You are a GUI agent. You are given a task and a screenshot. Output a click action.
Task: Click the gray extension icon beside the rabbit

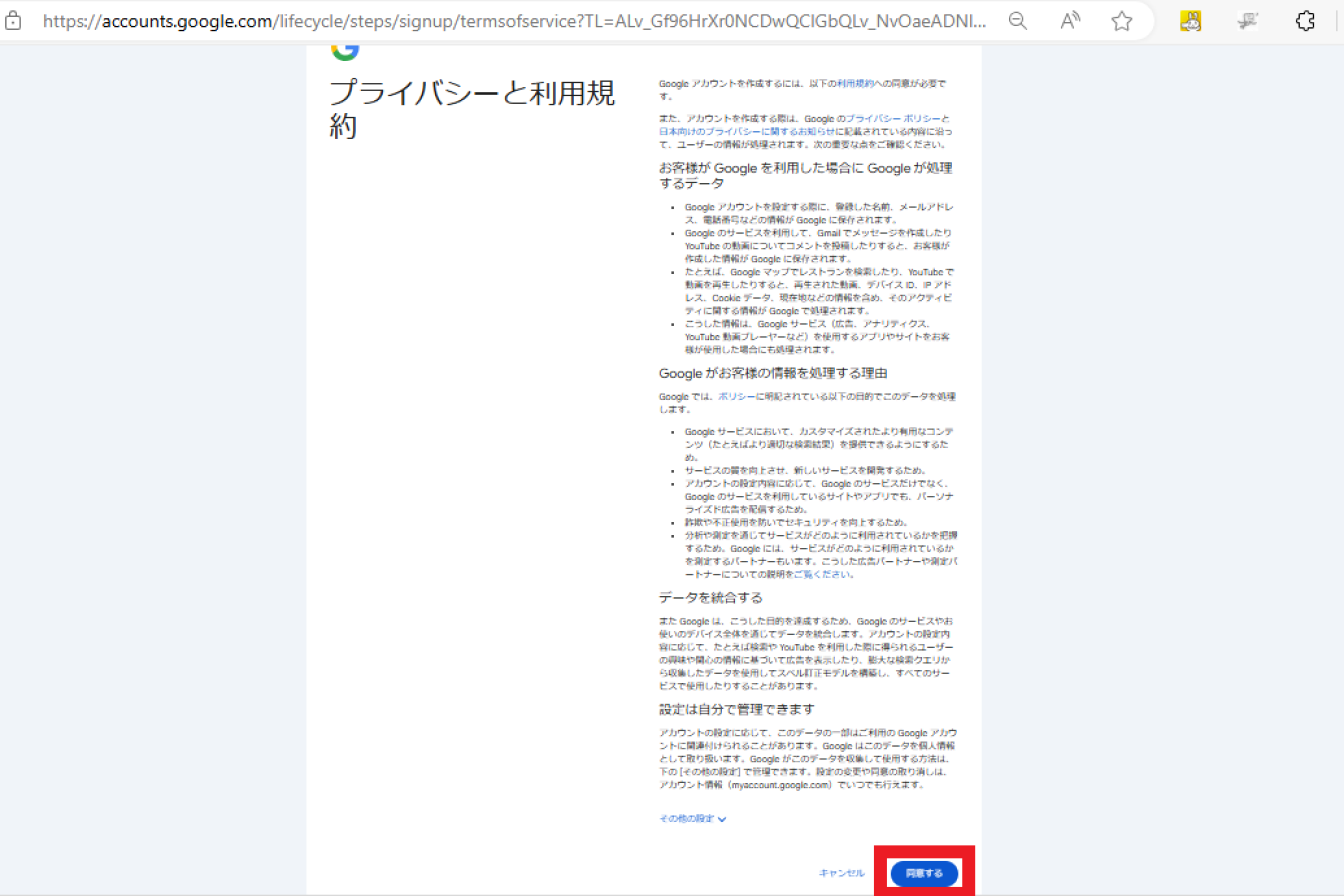click(1246, 21)
